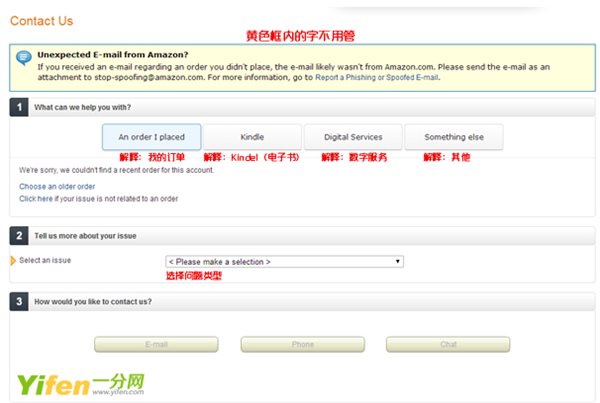Click the blue speech bubble notice icon
Image resolution: width=600 pixels, height=403 pixels.
pos(24,58)
